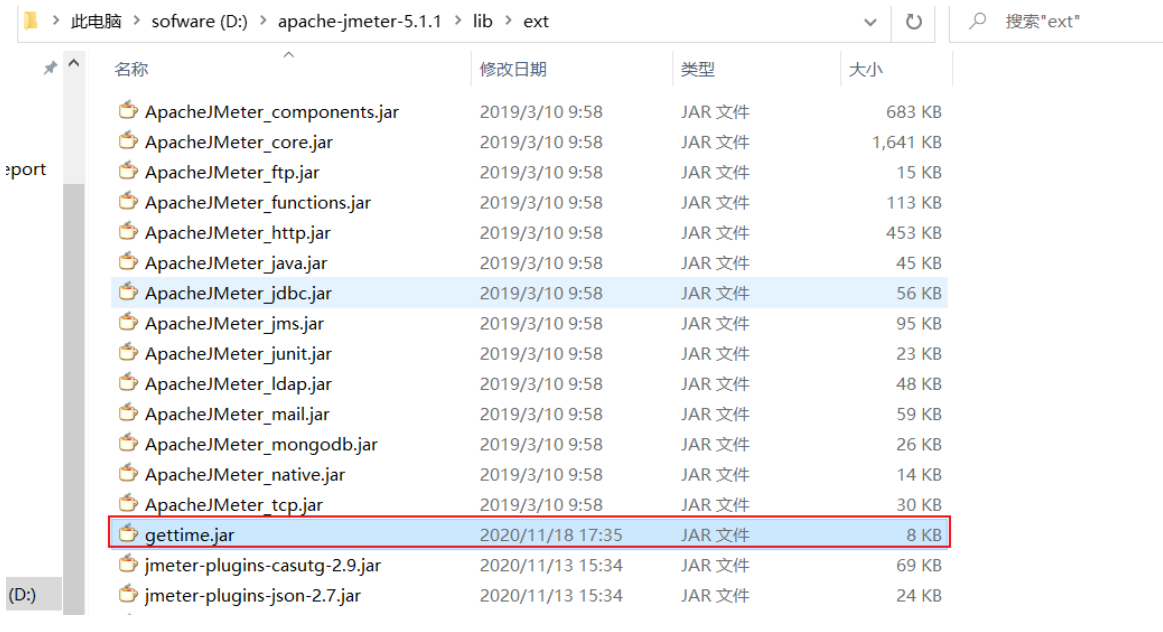The height and width of the screenshot is (632, 1163).
Task: Go to sofware (D:) in the breadcrumb
Action: pos(200,22)
